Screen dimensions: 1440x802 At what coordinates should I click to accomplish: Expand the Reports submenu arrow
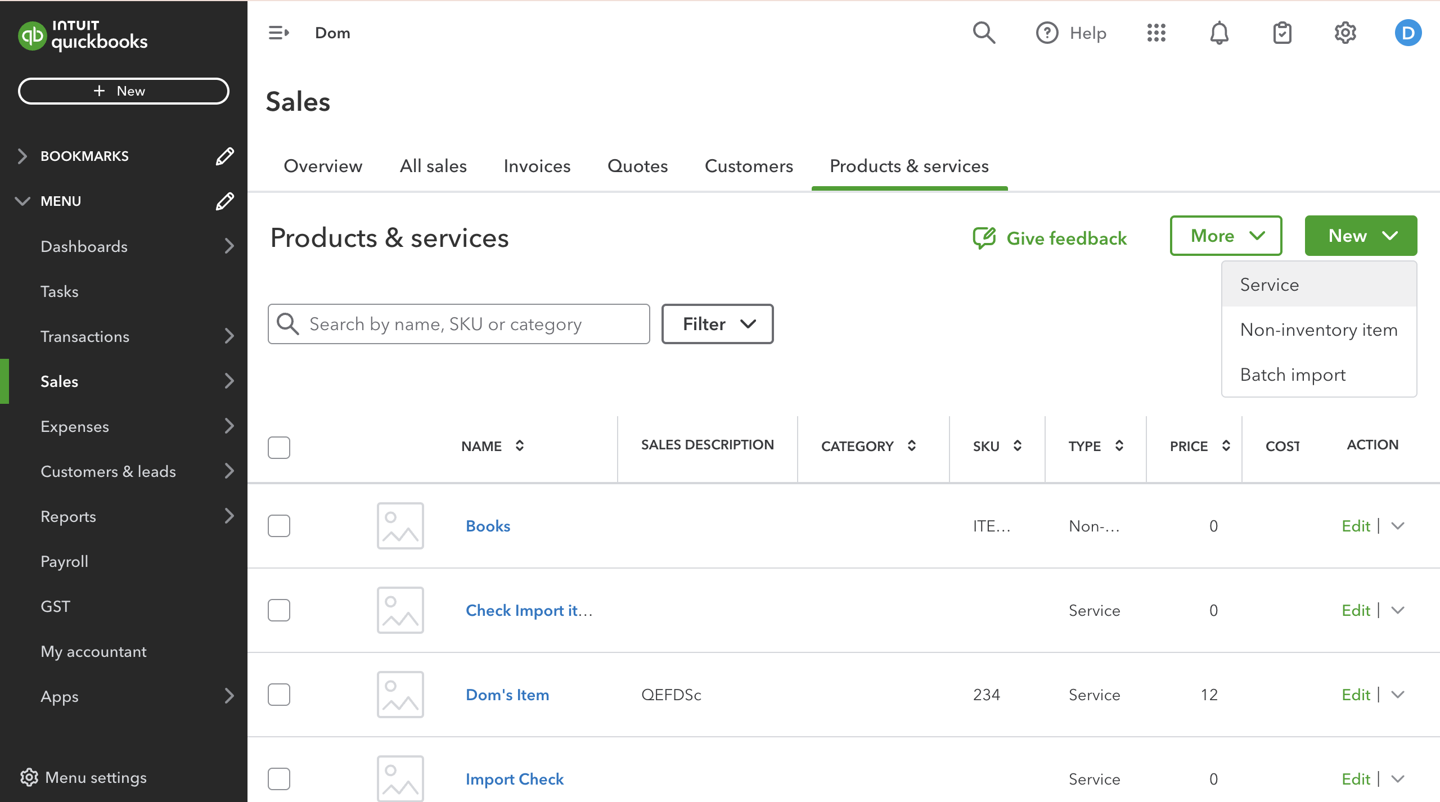pos(229,516)
